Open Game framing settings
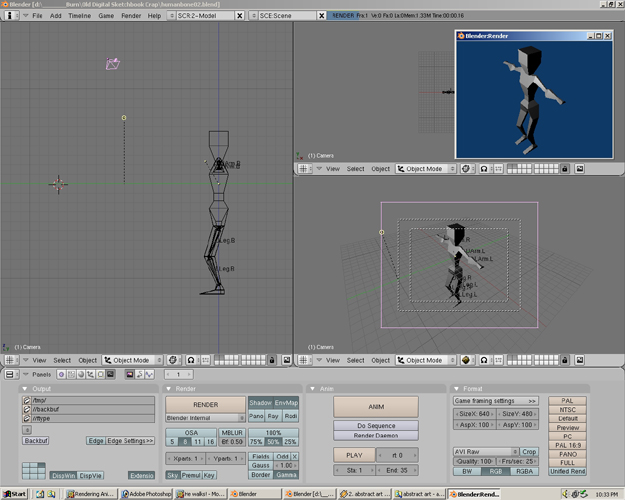Screen dimensions: 625x500 coord(495,401)
